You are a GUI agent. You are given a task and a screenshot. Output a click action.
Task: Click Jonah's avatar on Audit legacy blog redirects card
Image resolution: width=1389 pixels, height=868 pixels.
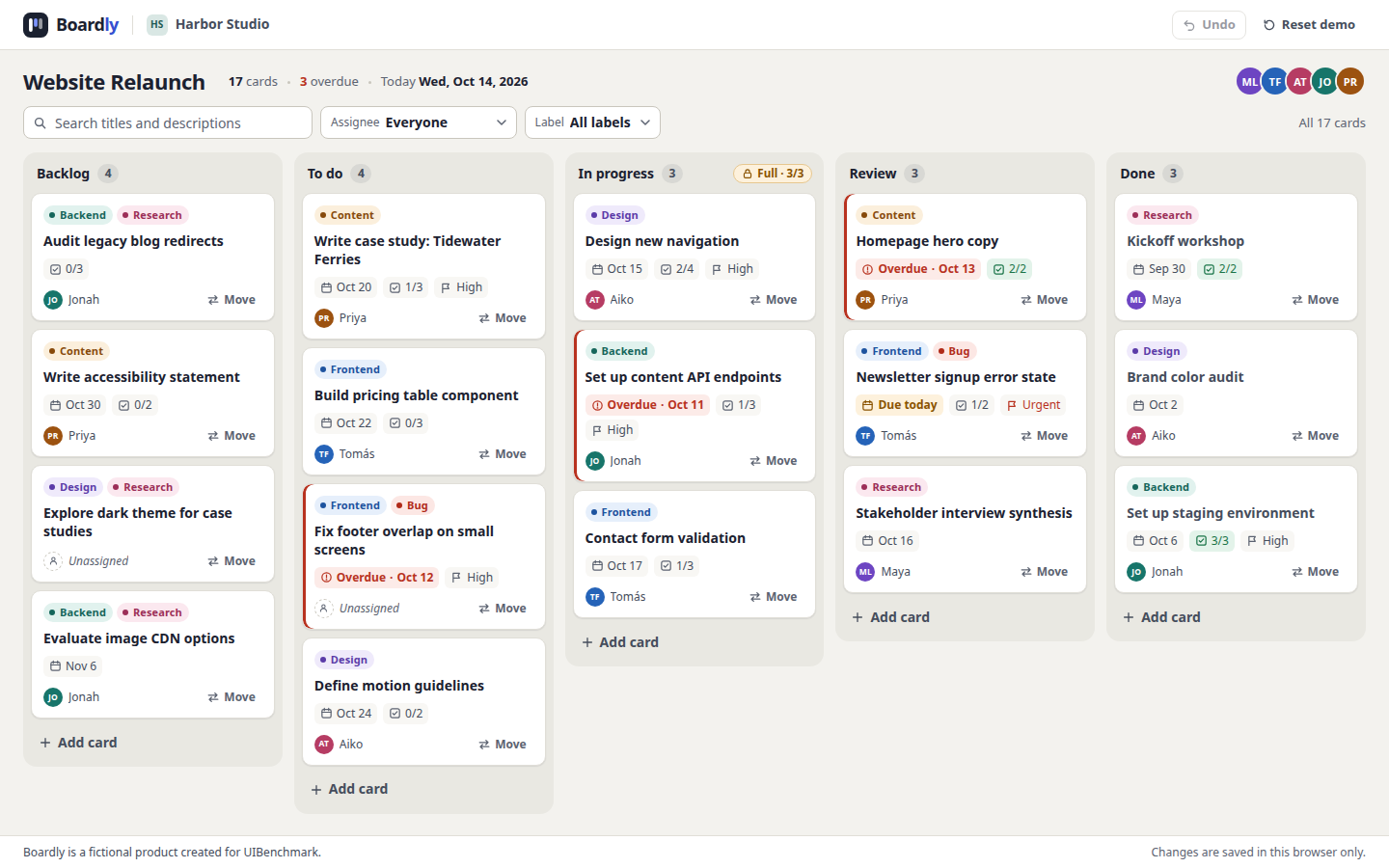click(53, 300)
